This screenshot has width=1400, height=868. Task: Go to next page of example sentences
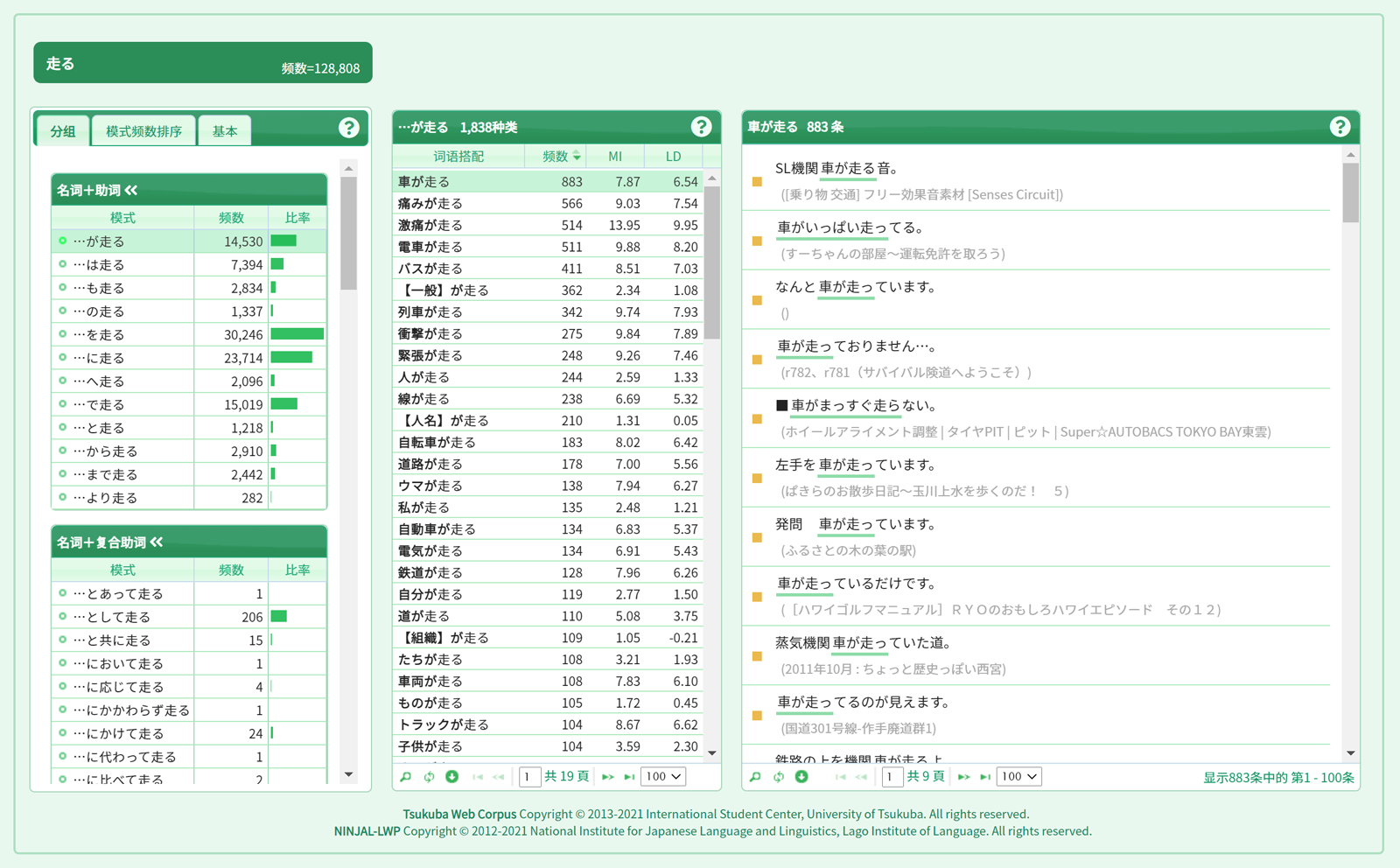(964, 777)
